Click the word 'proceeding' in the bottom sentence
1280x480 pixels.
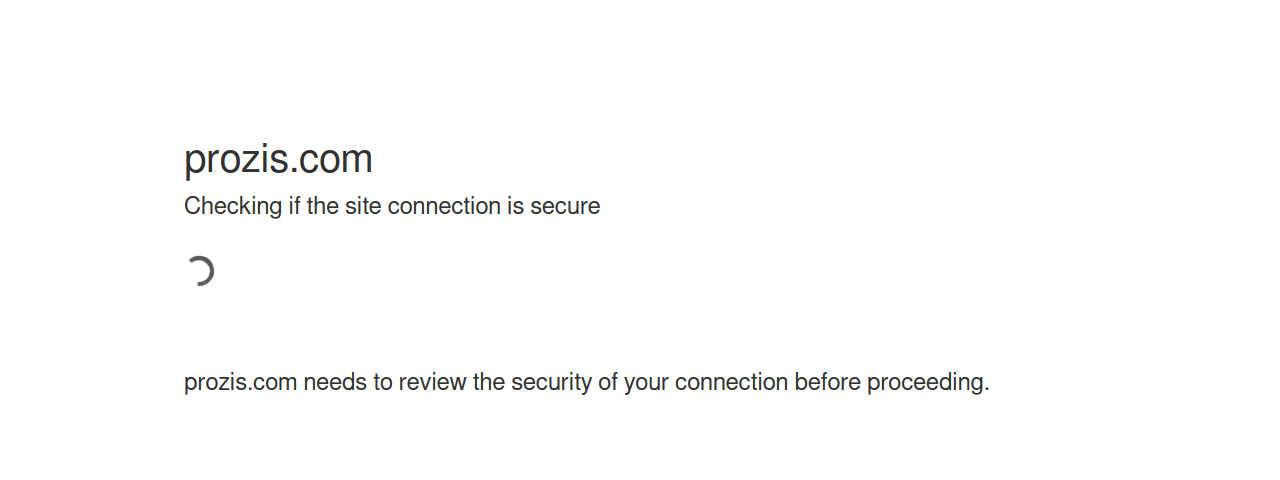point(925,382)
